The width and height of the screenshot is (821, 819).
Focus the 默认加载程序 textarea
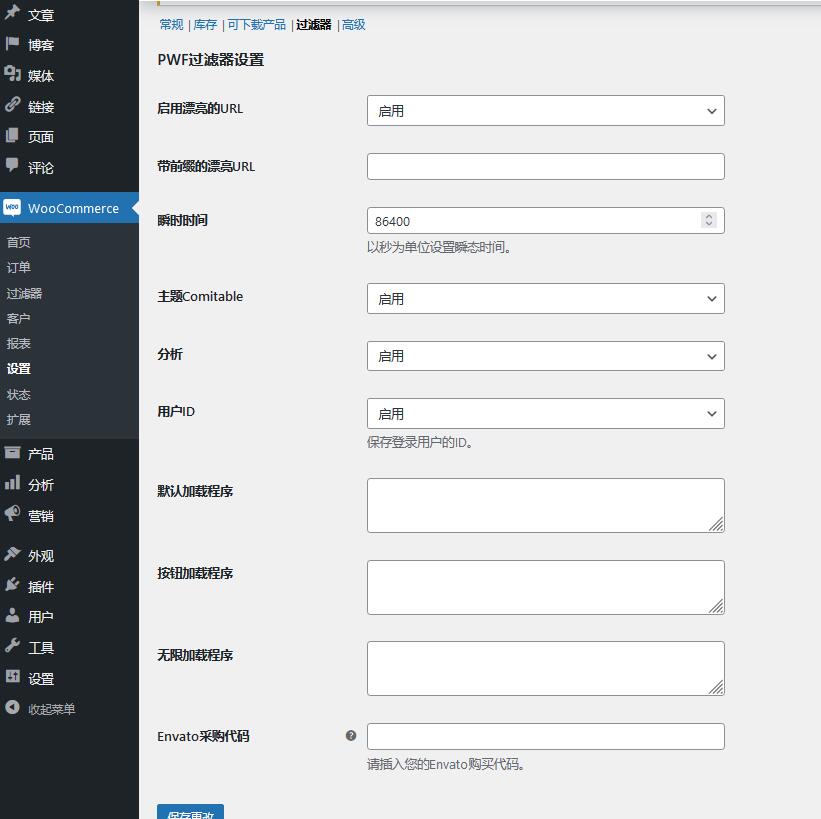tap(546, 505)
